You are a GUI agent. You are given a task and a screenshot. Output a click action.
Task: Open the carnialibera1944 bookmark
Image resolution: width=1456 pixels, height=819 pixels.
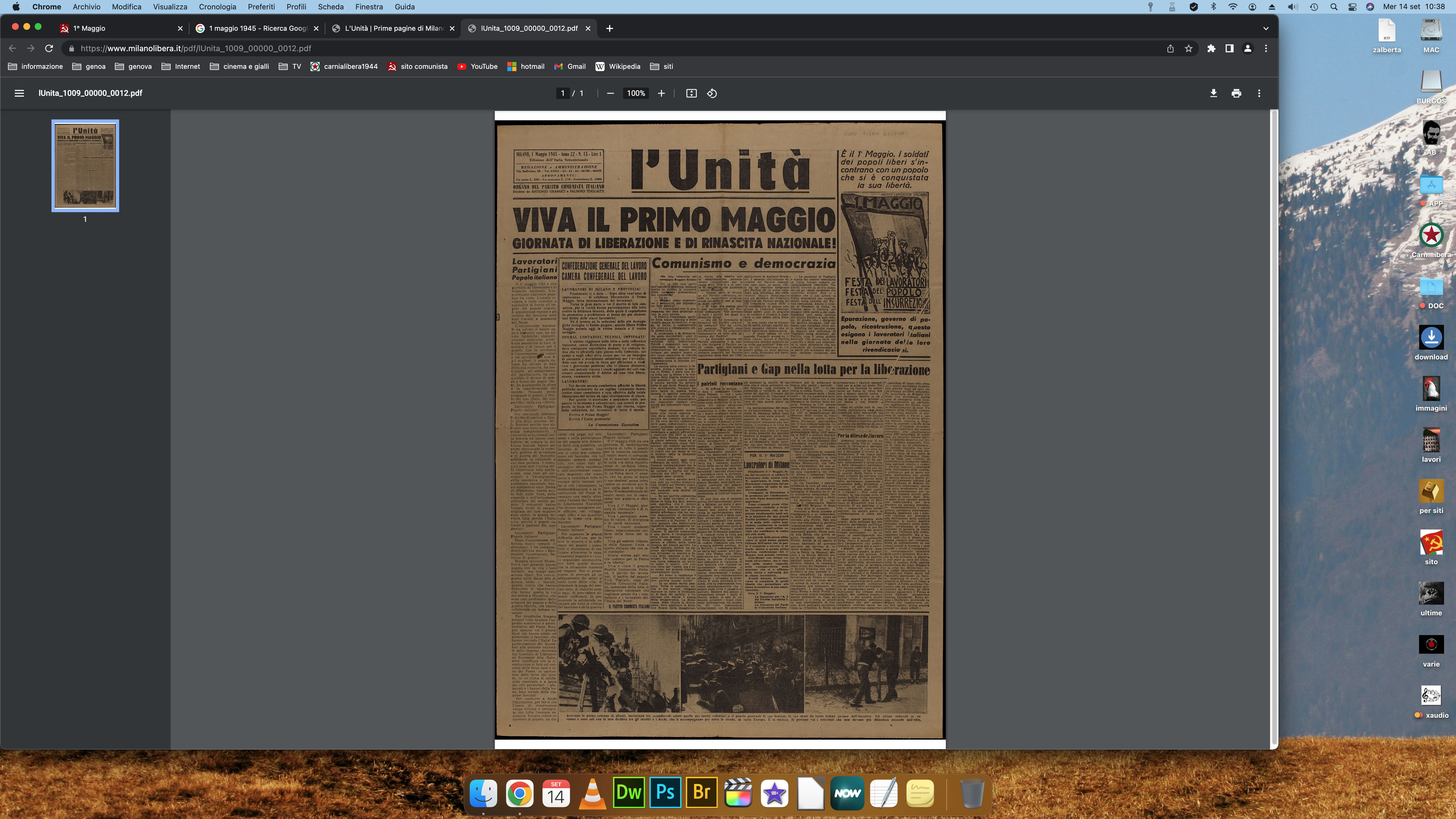(x=344, y=67)
